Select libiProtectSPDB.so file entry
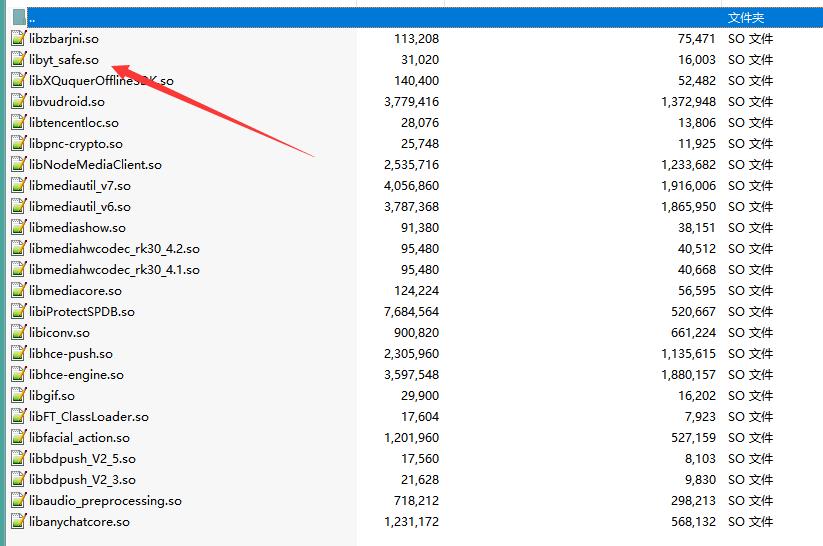Screen dimensions: 823x546 pyautogui.click(x=82, y=312)
